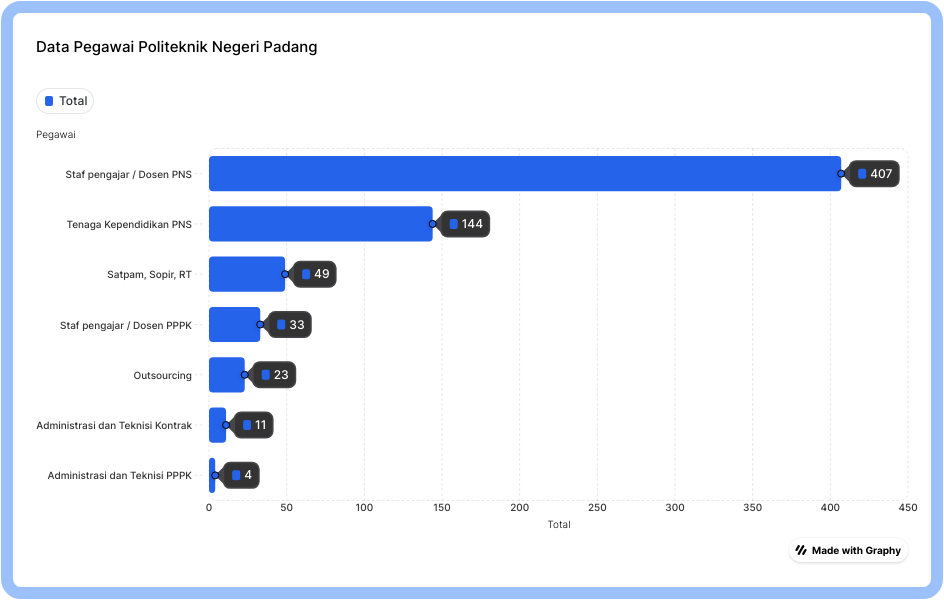Click the Graphy logo icon in the badge
Screen dimensions: 944x600
click(x=801, y=550)
